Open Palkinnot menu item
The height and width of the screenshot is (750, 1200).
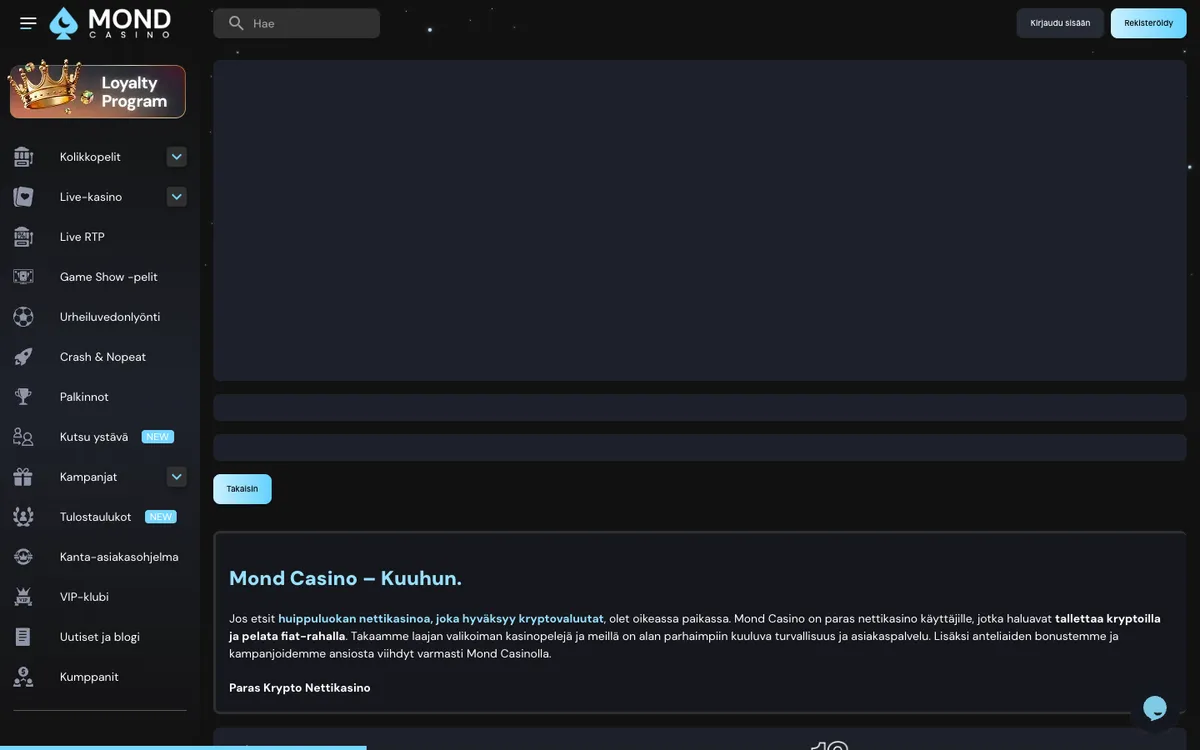[x=84, y=397]
